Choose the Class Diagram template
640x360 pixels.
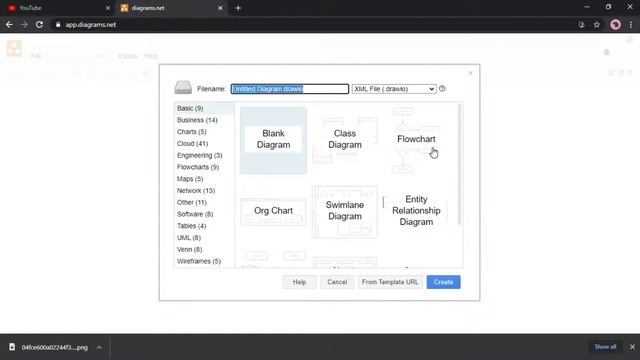344,140
